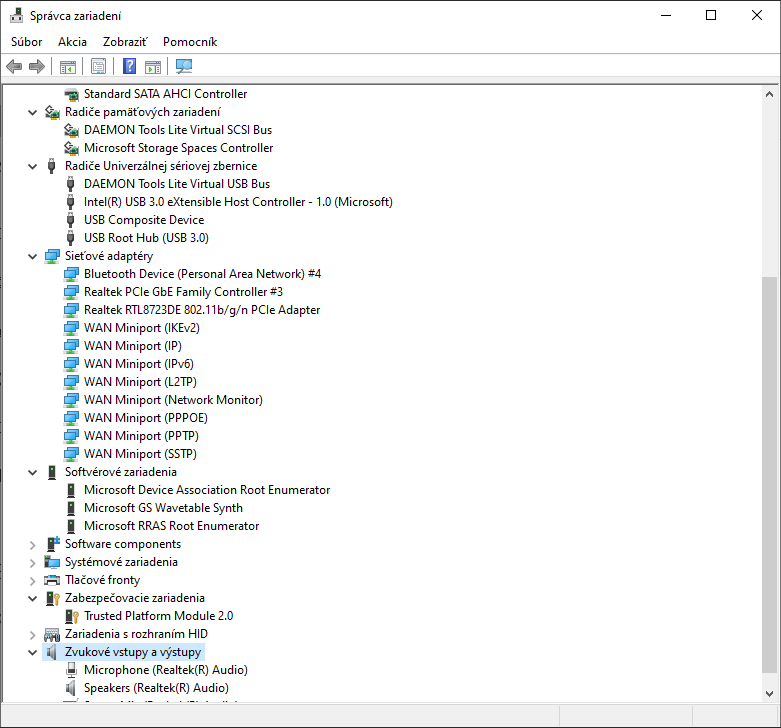
Task: Click the blue Help question mark icon
Action: tap(129, 67)
